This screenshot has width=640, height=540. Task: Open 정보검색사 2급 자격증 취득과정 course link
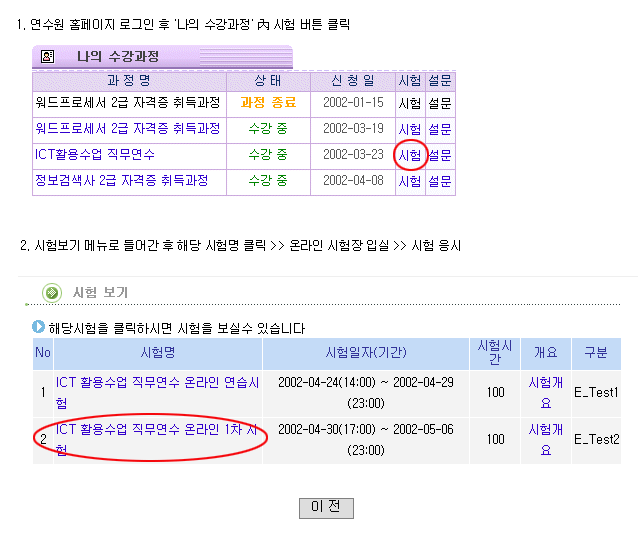tap(122, 180)
